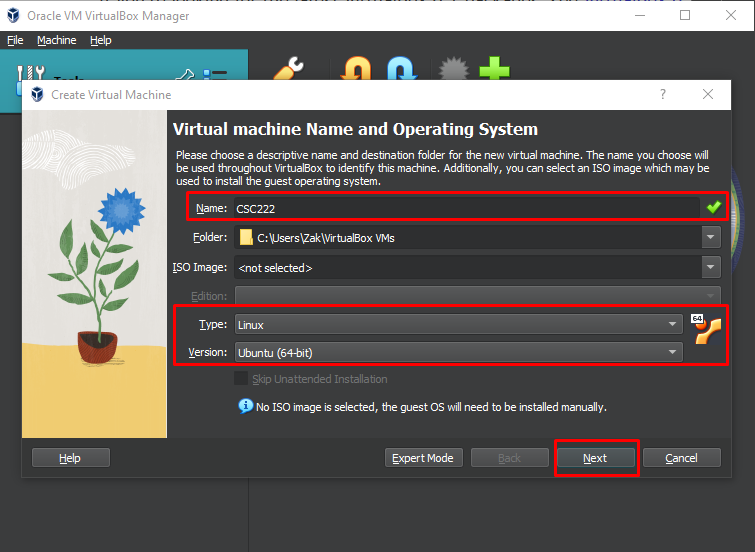Viewport: 755px width, 552px height.
Task: Switch to Expert Mode
Action: pos(424,458)
